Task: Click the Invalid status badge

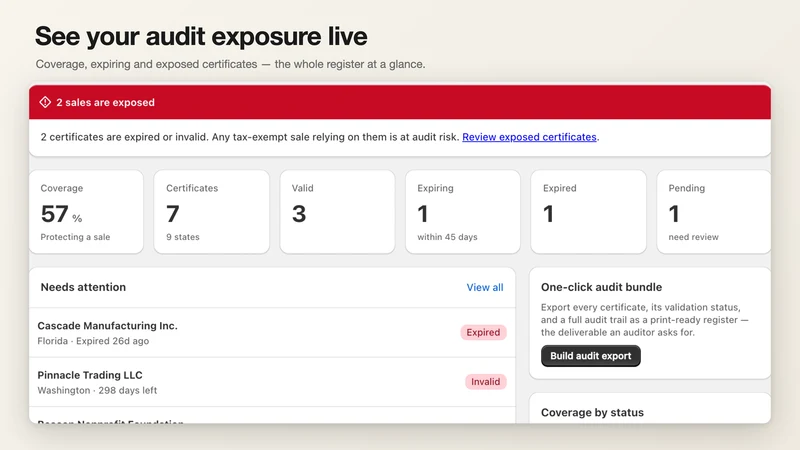Action: [485, 382]
